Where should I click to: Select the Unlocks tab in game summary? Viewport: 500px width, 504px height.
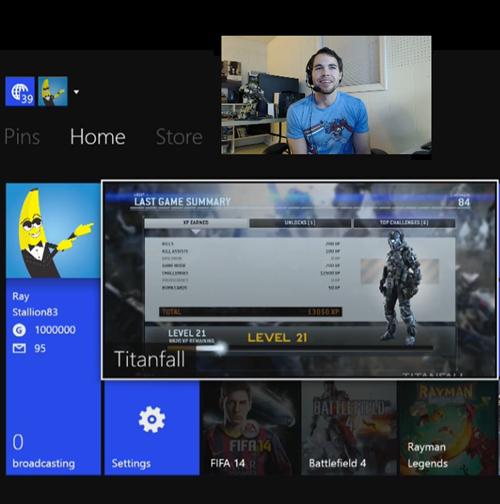(x=300, y=223)
